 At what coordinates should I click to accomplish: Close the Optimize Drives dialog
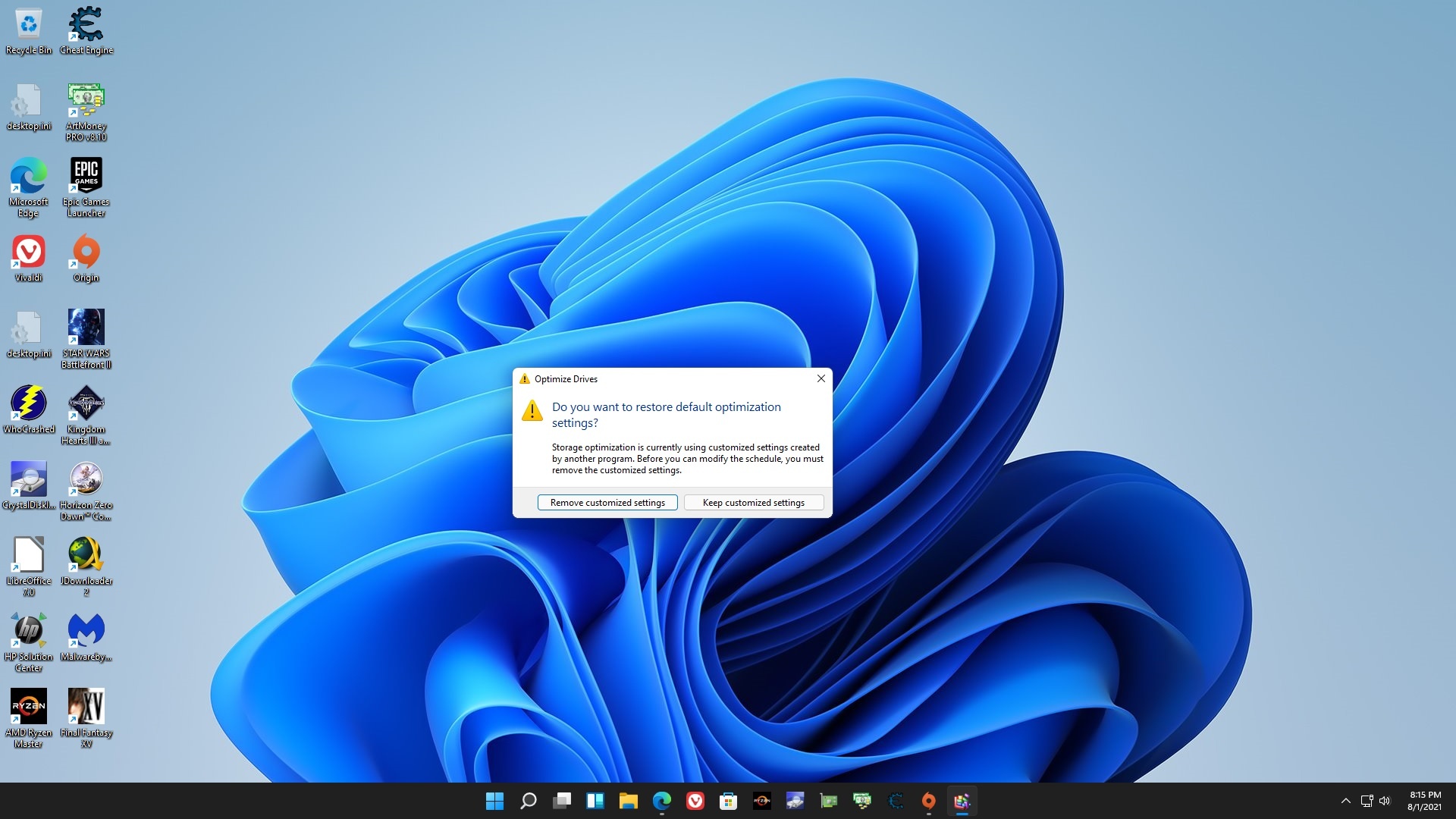[x=821, y=378]
